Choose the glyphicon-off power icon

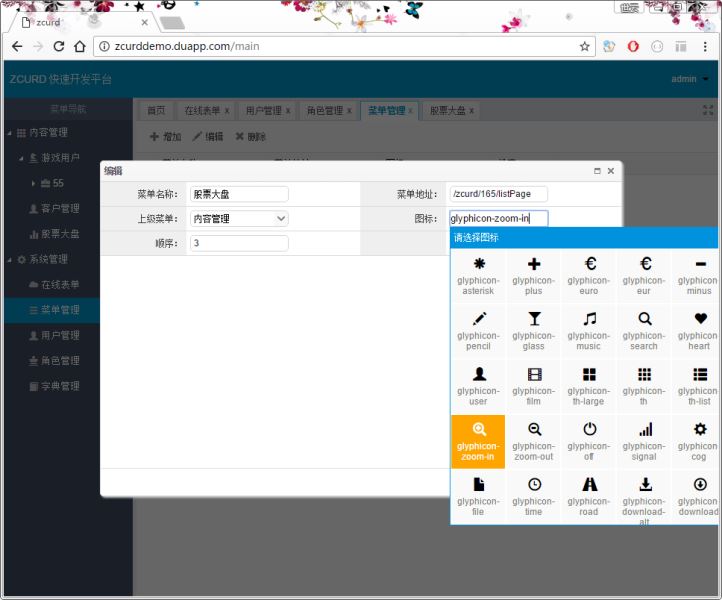tap(589, 442)
